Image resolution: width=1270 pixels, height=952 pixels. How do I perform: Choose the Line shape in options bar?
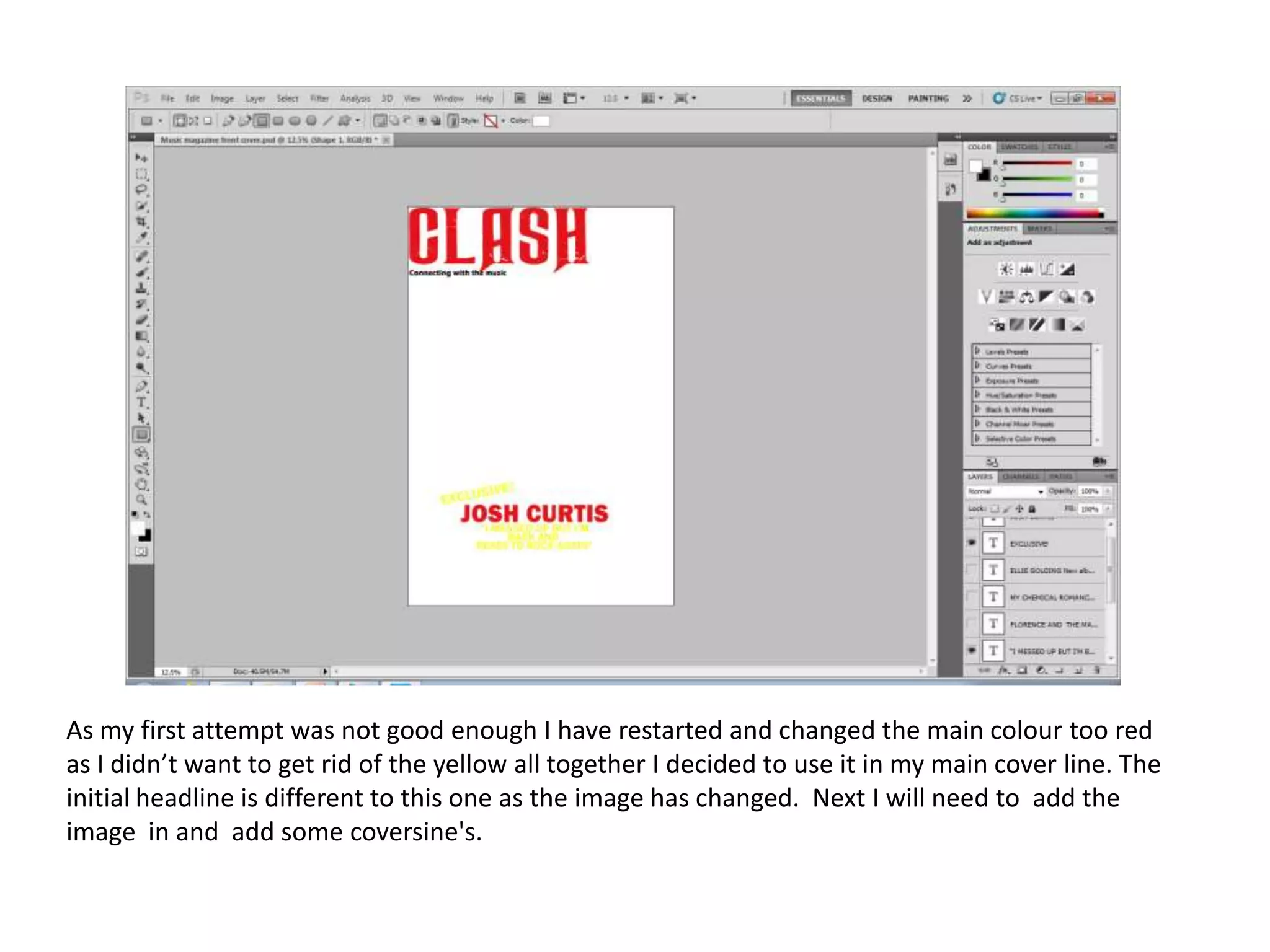[x=328, y=121]
